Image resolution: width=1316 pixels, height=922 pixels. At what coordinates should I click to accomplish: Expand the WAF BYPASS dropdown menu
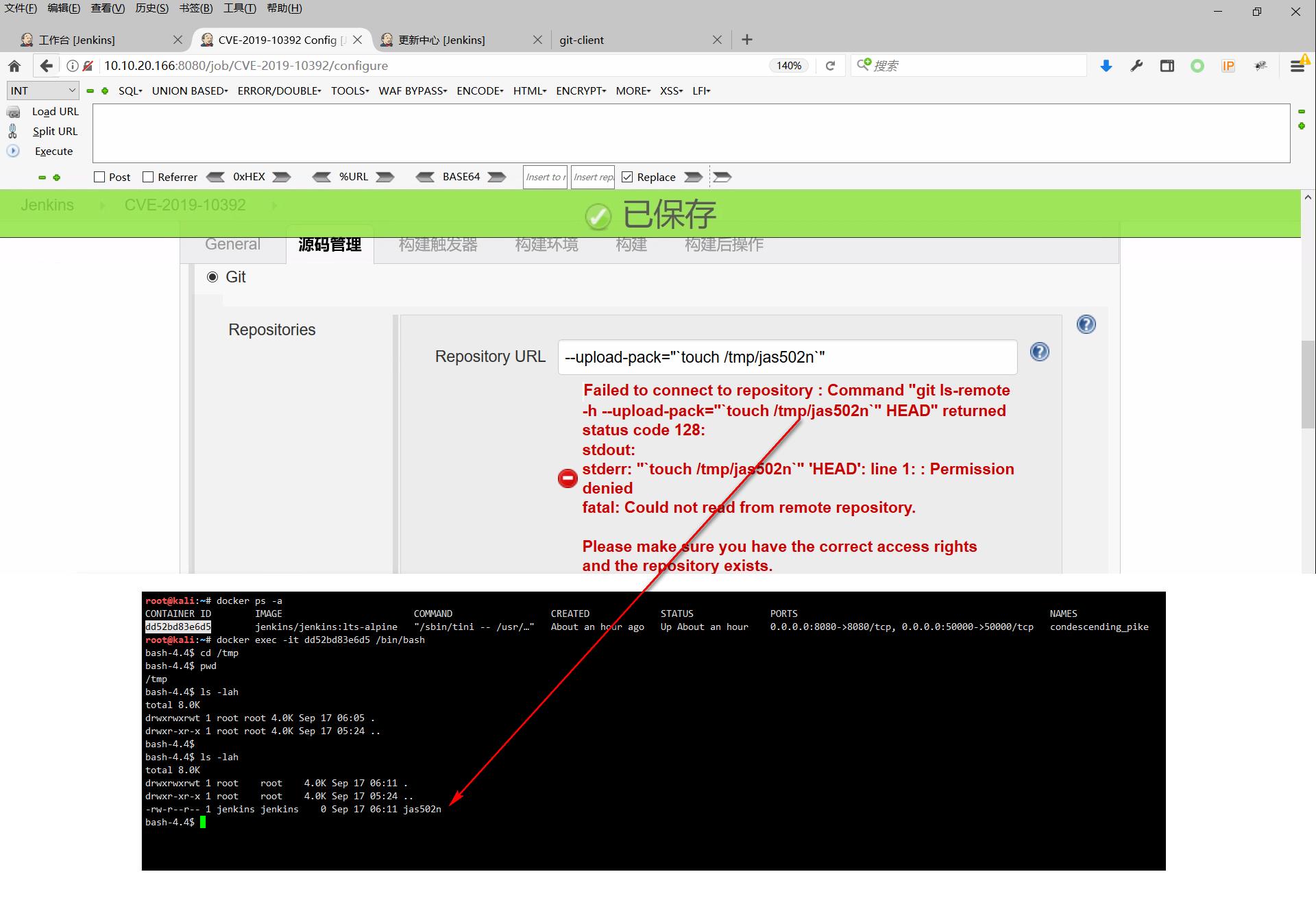pos(413,90)
